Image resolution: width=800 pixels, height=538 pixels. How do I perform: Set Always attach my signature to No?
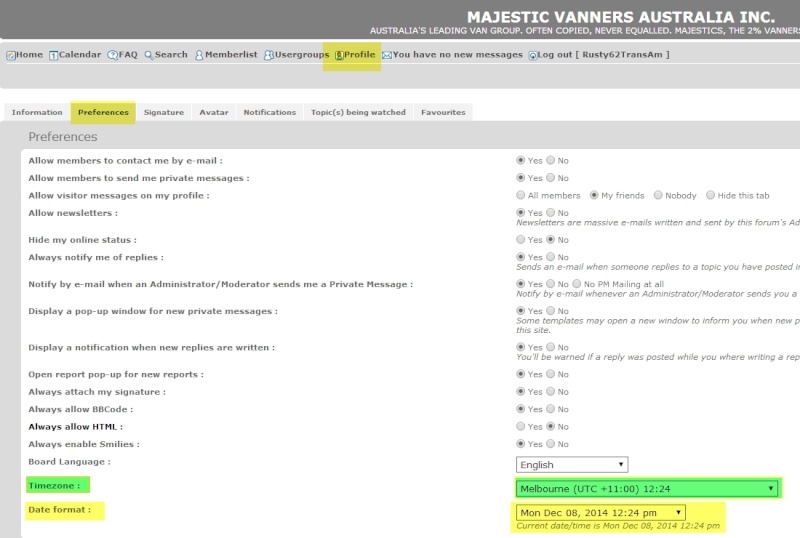tap(551, 392)
